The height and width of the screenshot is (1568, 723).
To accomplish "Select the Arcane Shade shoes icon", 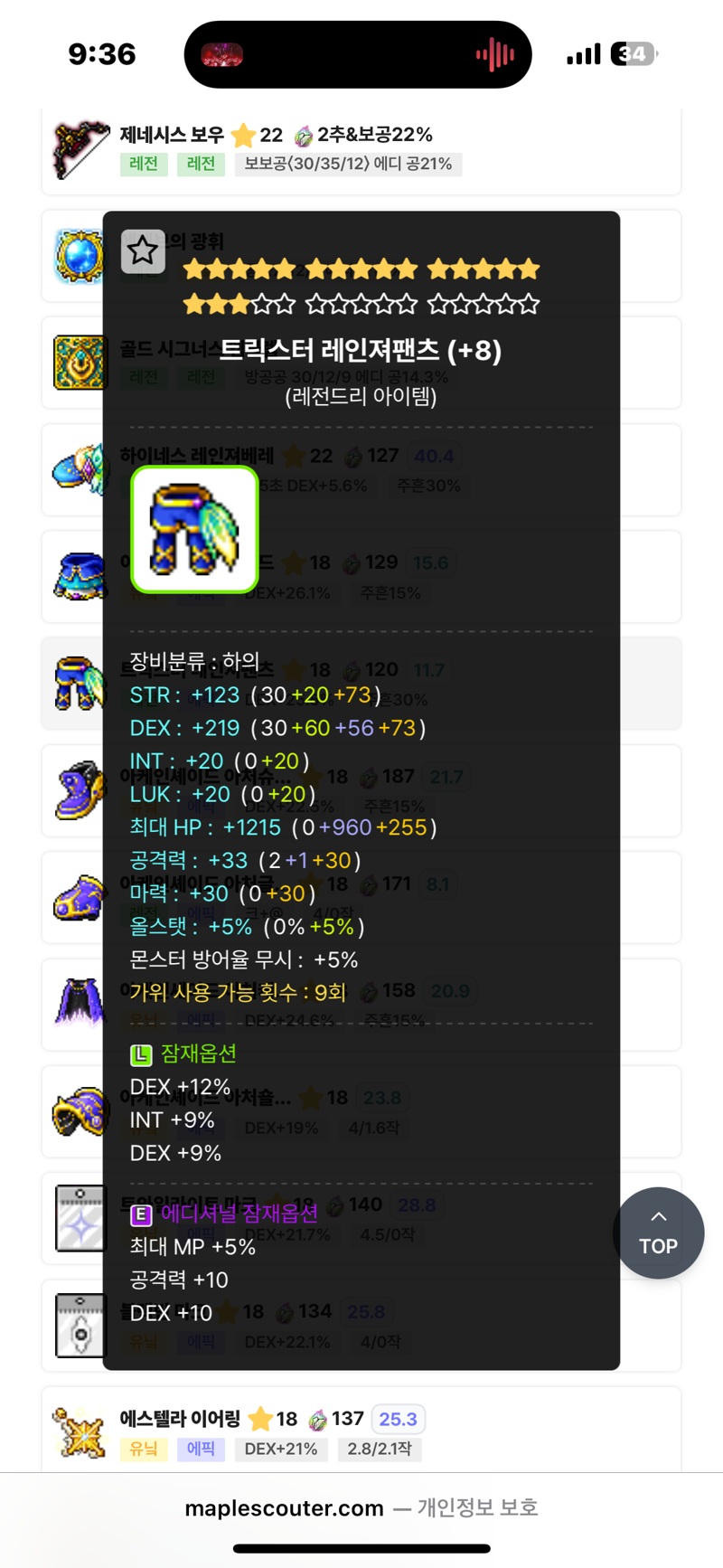I will 80,790.
